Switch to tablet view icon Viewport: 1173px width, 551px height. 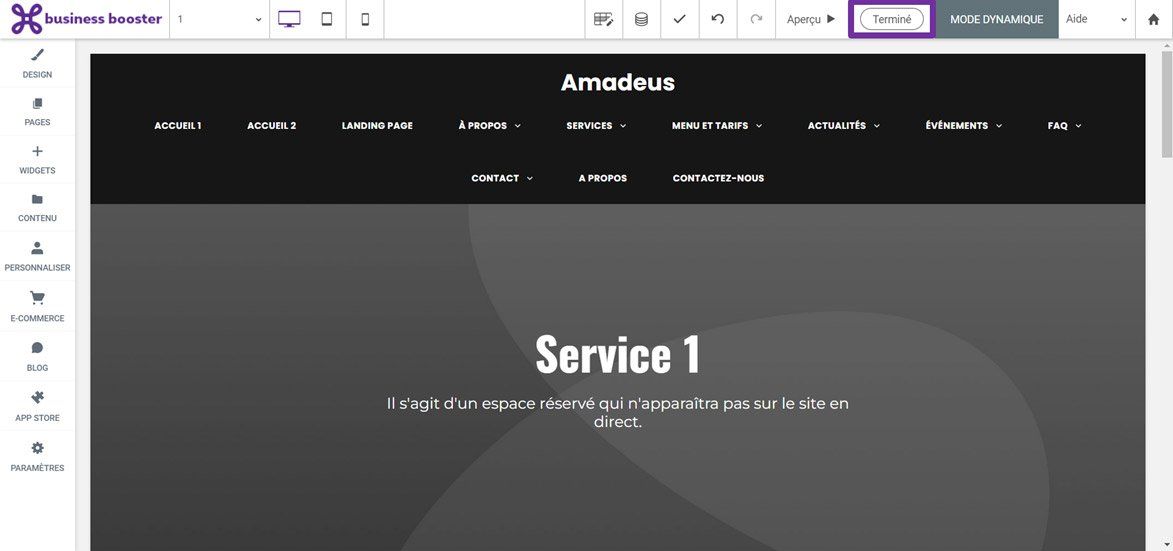pos(327,19)
